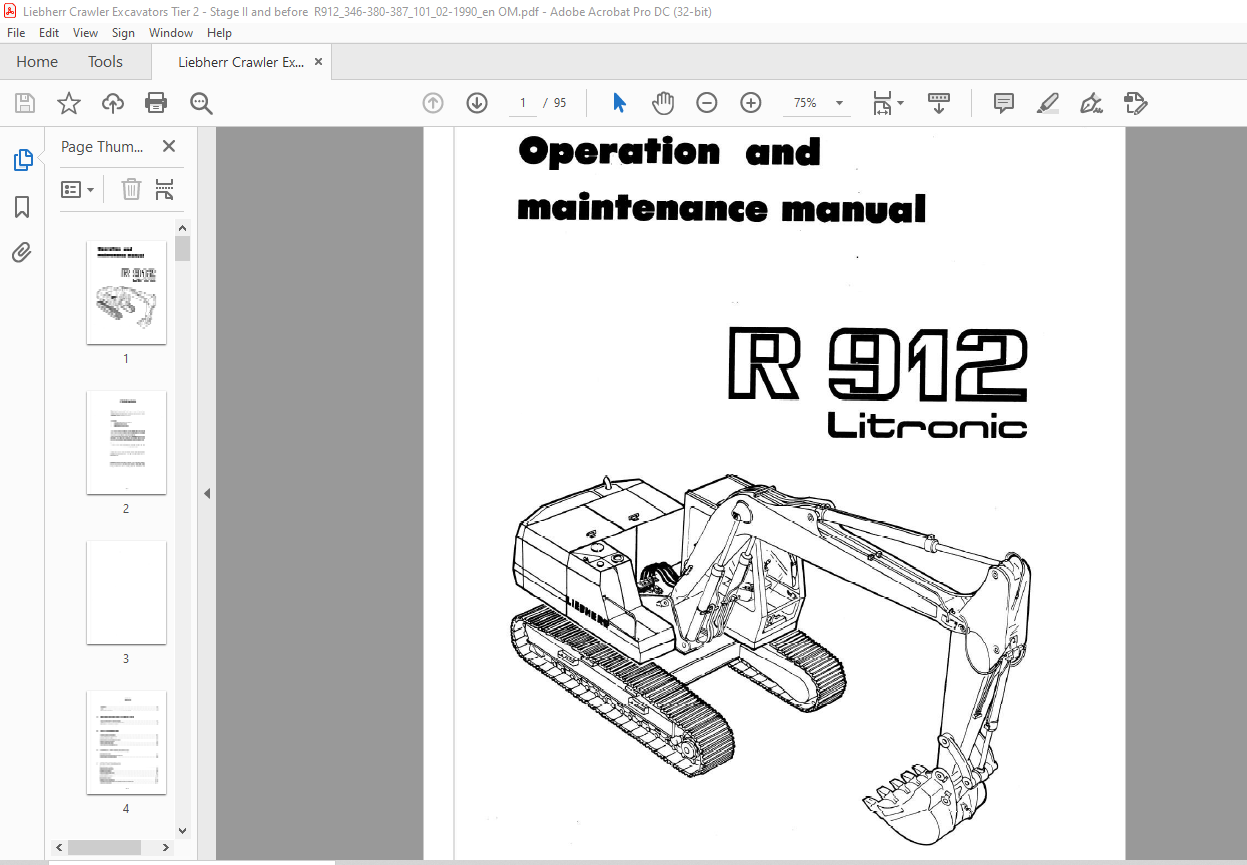Open the Bookmarks panel icon
This screenshot has width=1247, height=865.
tap(22, 207)
